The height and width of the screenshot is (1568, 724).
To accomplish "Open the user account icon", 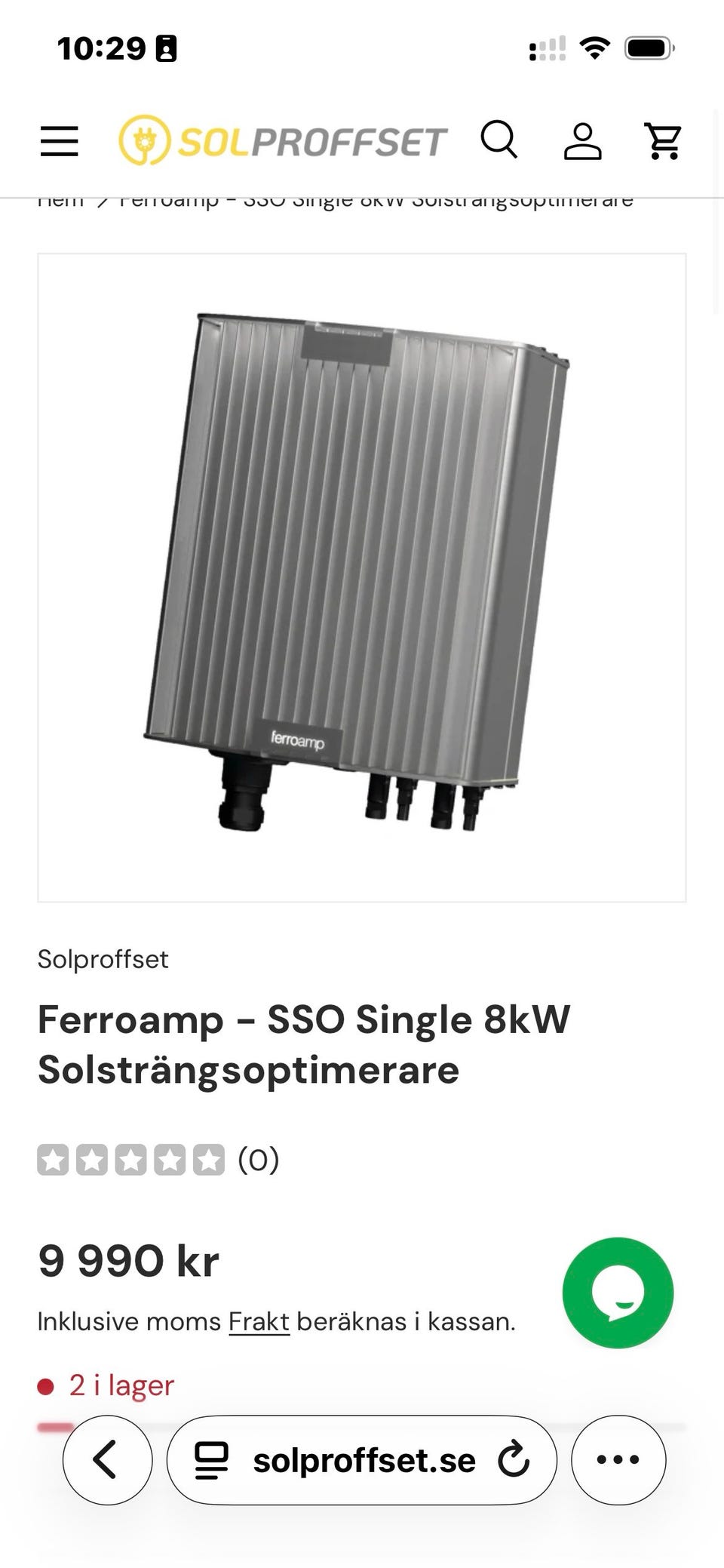I will point(582,141).
